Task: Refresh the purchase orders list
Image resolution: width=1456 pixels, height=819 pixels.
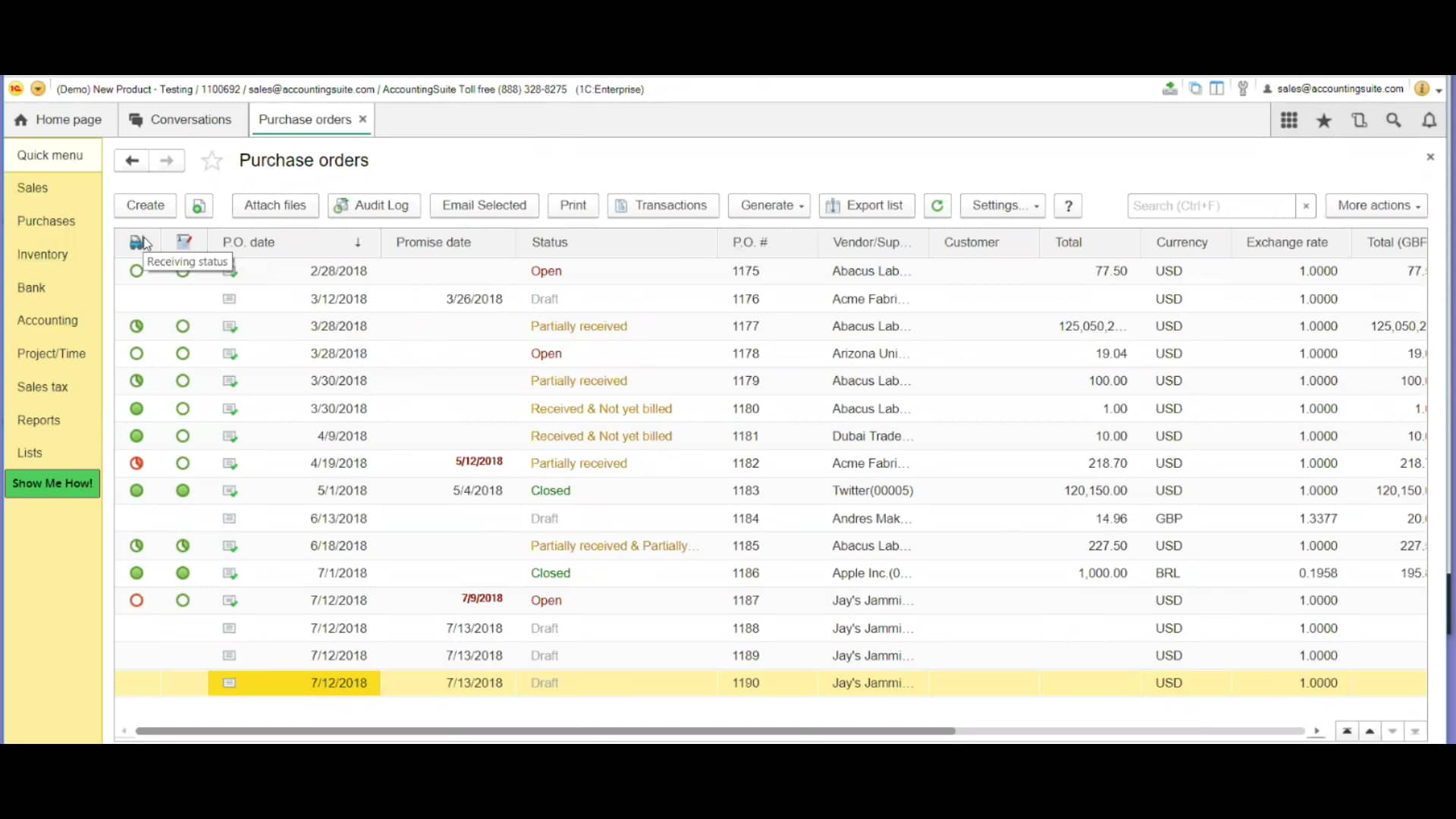Action: (937, 206)
